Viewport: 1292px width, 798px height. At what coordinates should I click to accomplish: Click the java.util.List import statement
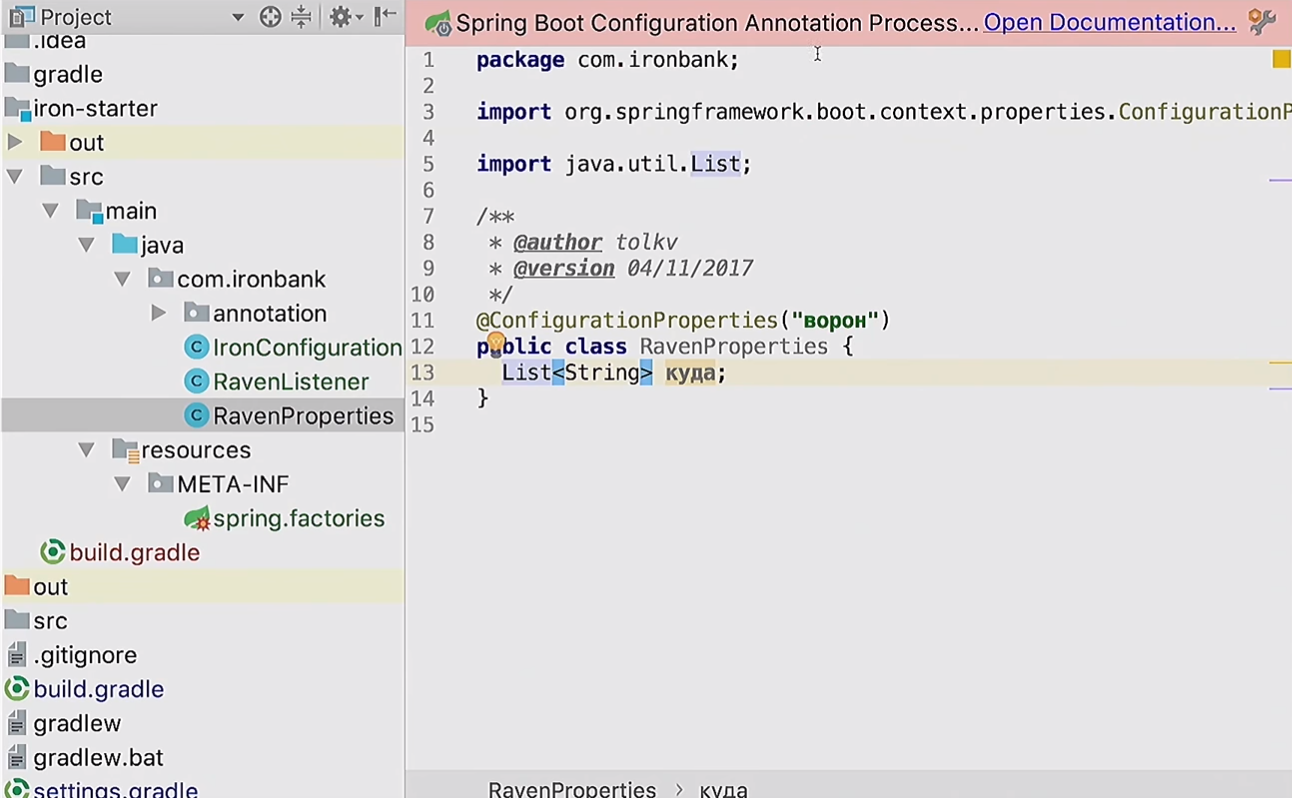point(614,164)
